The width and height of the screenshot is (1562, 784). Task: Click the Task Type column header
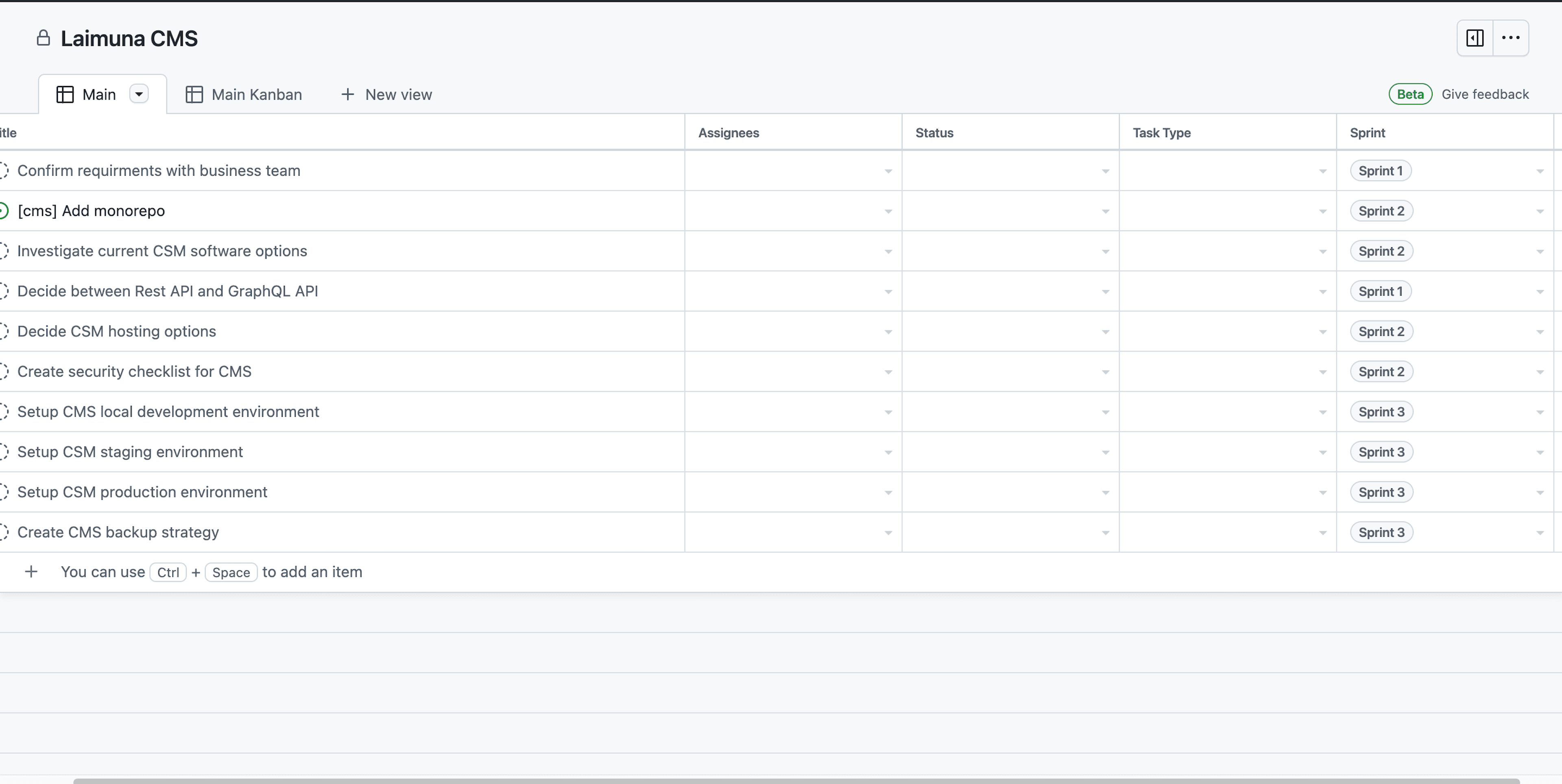click(1228, 133)
